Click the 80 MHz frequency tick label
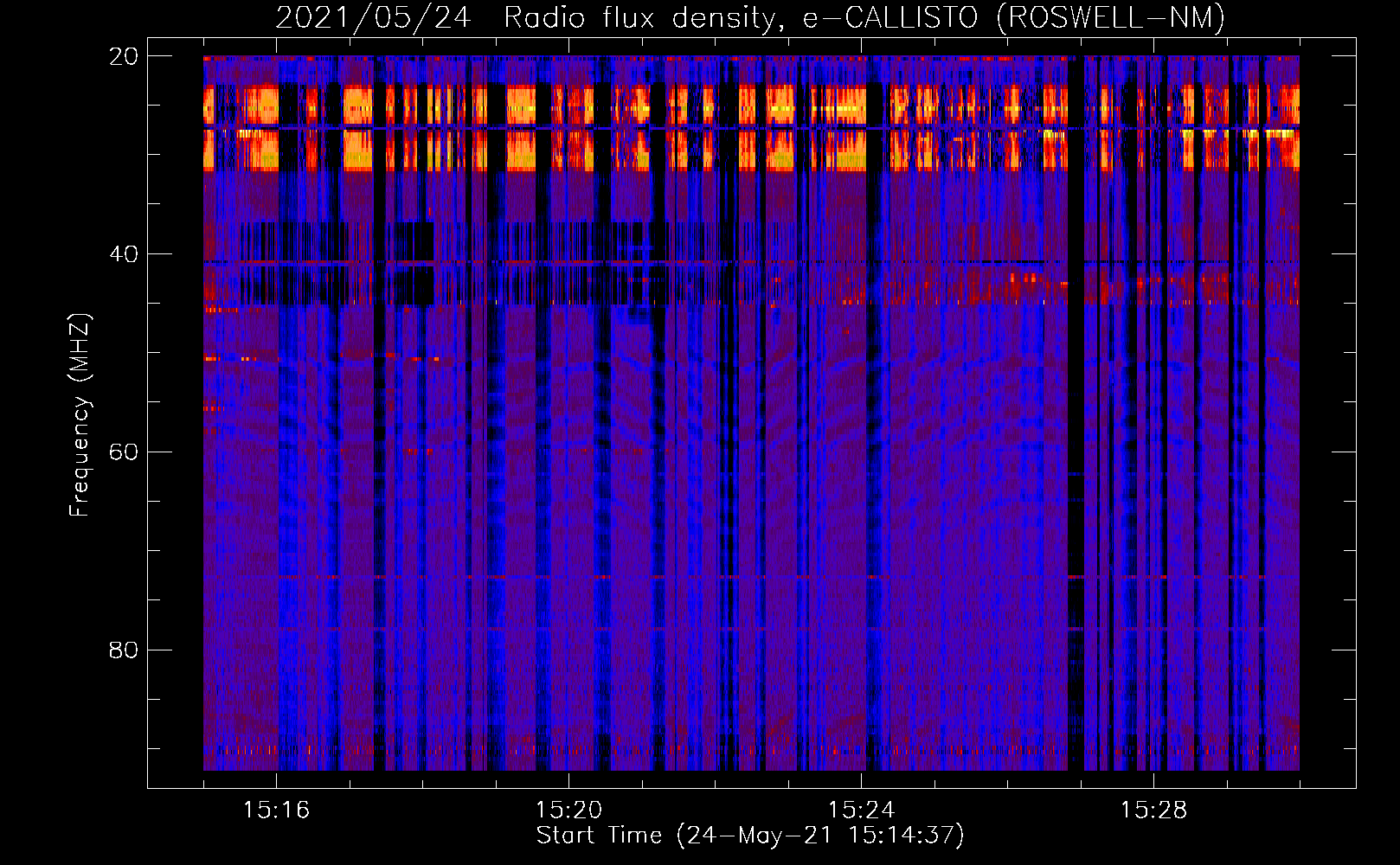The width and height of the screenshot is (1400, 865). point(124,650)
